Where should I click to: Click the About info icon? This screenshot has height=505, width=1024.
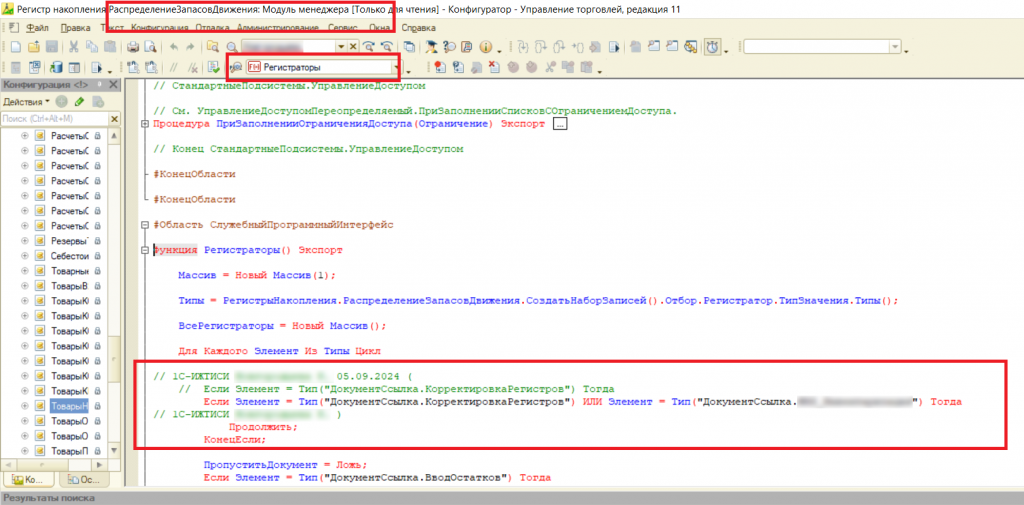pyautogui.click(x=486, y=46)
